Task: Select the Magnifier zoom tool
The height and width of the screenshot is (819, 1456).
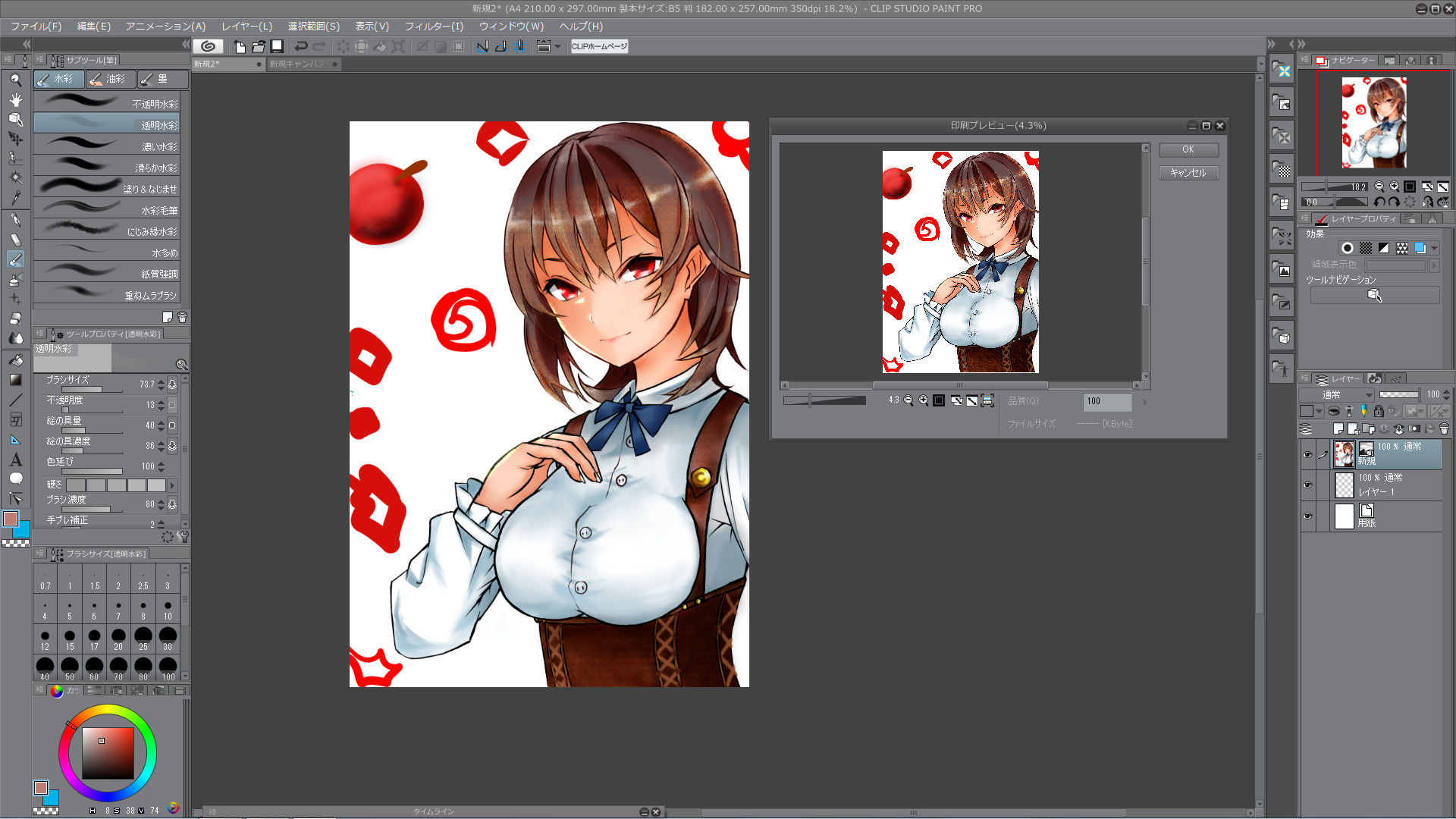Action: (15, 80)
